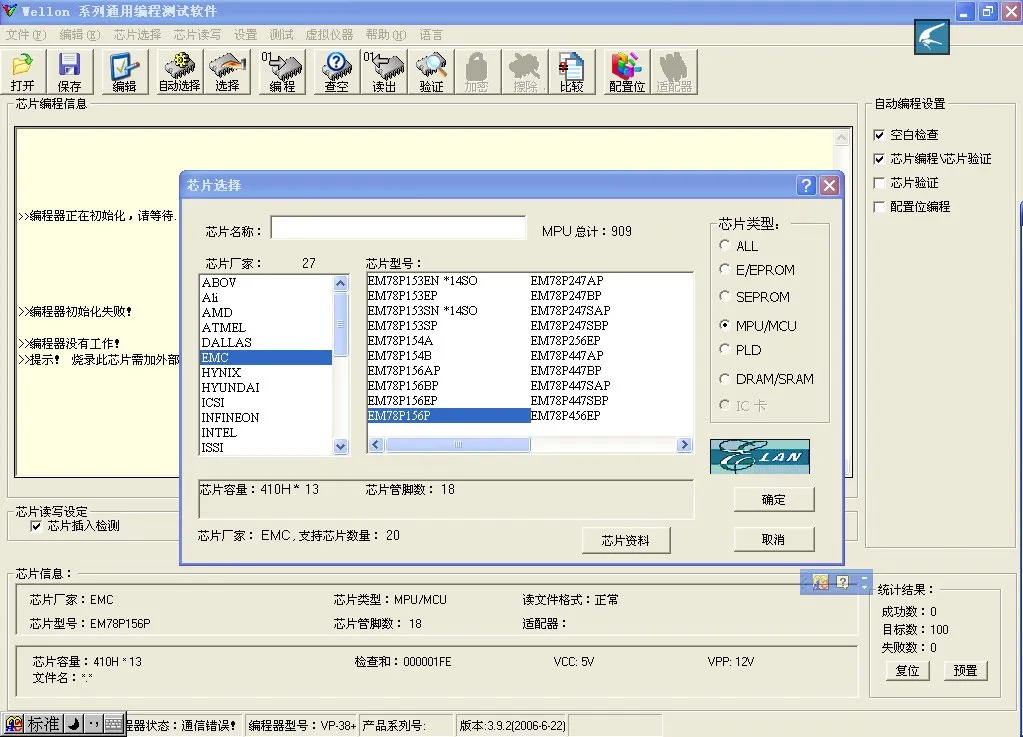Toggle the 芯片插入检测 checkbox
The width and height of the screenshot is (1023, 737).
click(36, 526)
